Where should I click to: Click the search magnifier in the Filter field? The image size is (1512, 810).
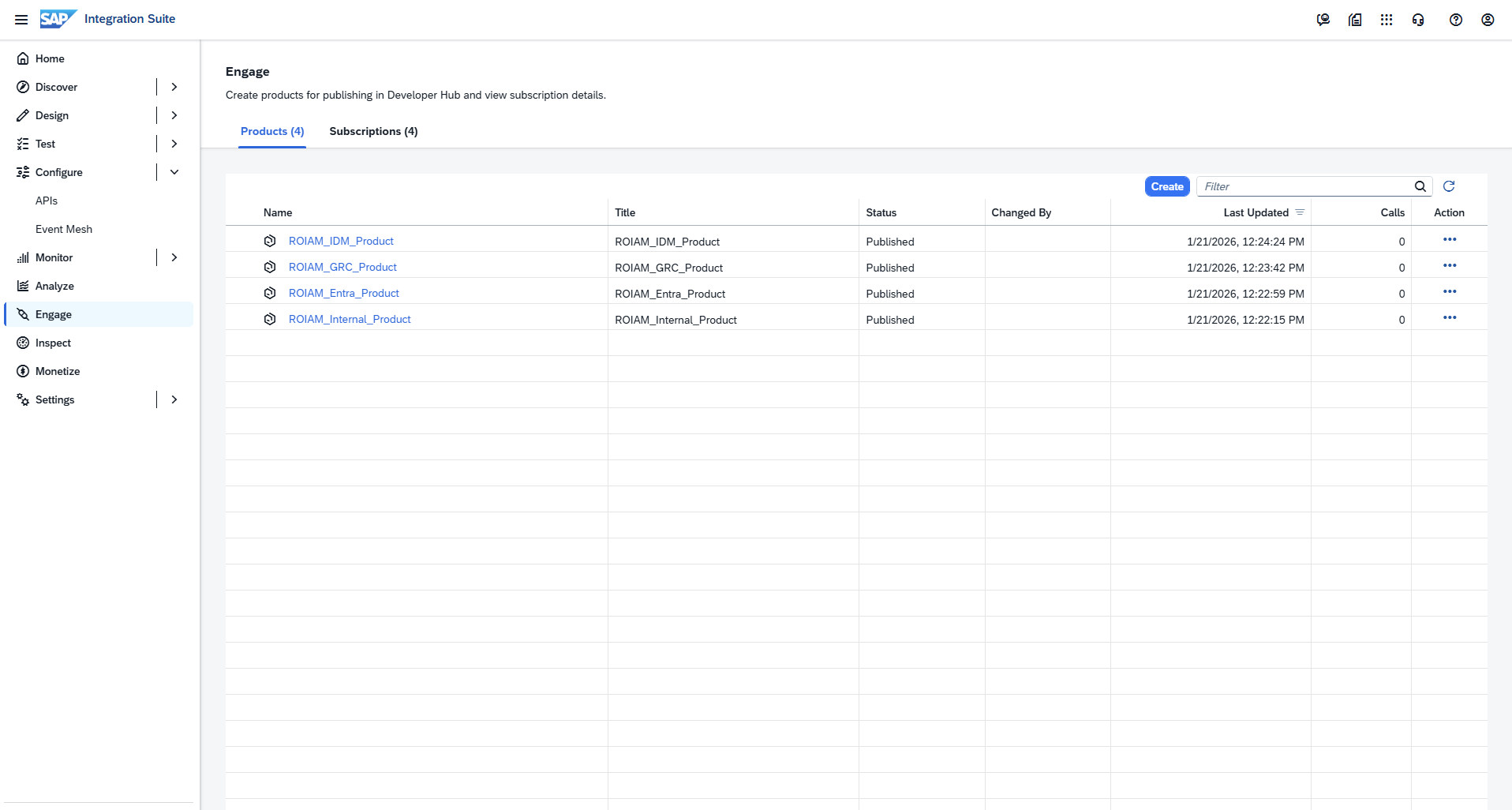pyautogui.click(x=1421, y=186)
